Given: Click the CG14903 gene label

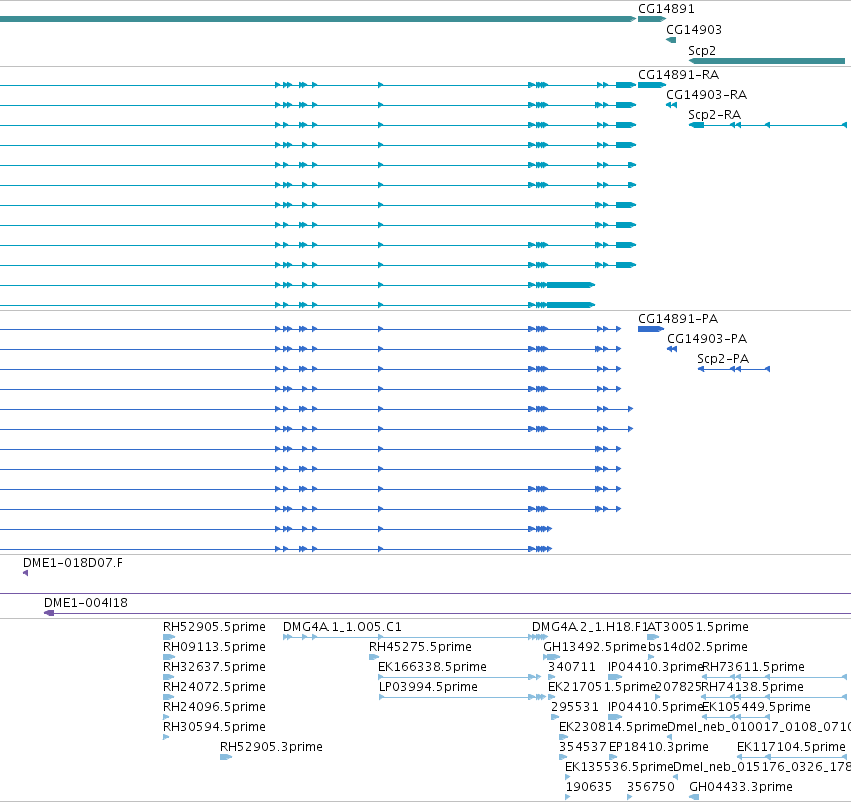Looking at the screenshot, I should coord(694,30).
